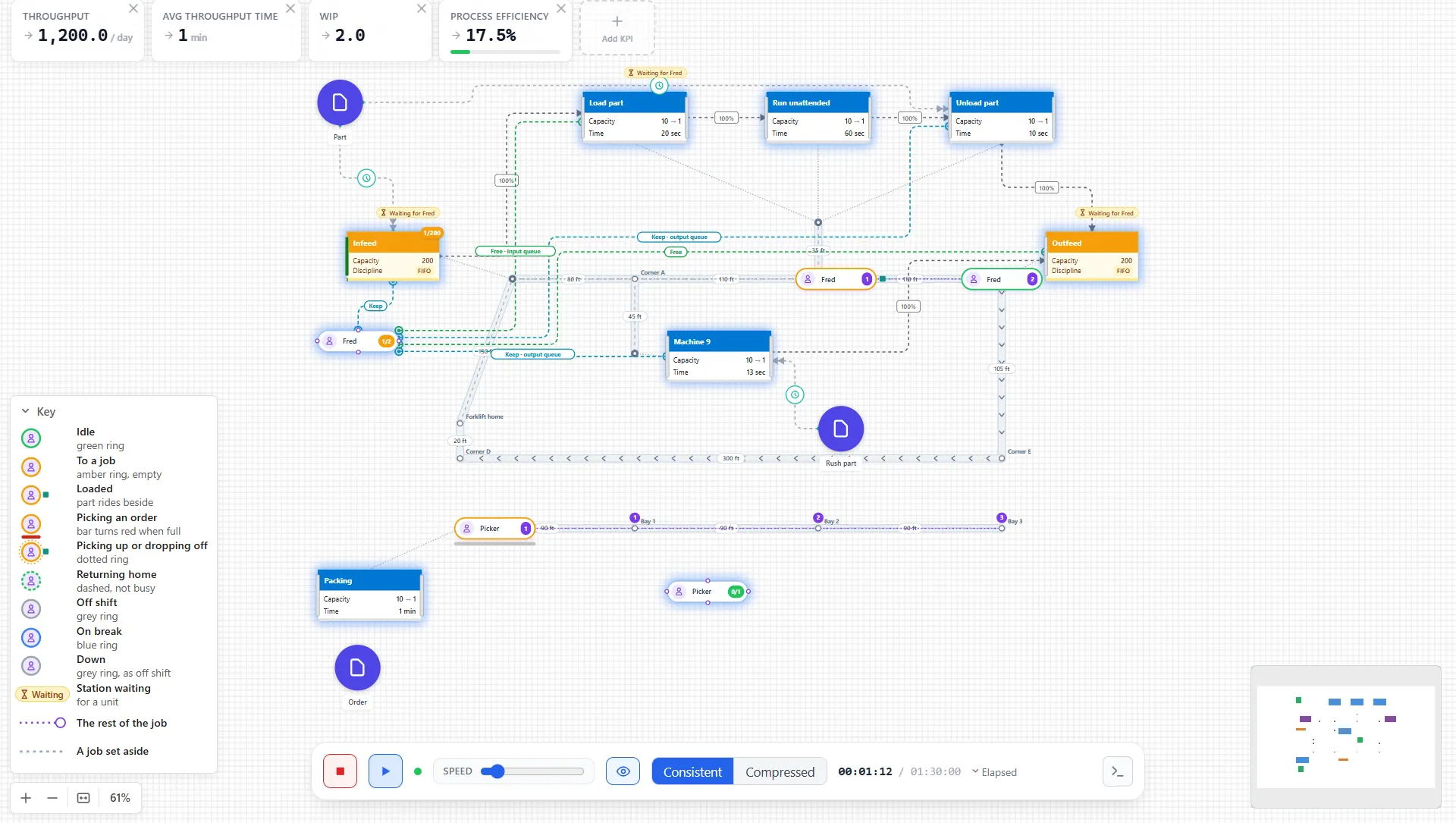Select the Infeed queue node
The height and width of the screenshot is (823, 1456).
tap(393, 256)
